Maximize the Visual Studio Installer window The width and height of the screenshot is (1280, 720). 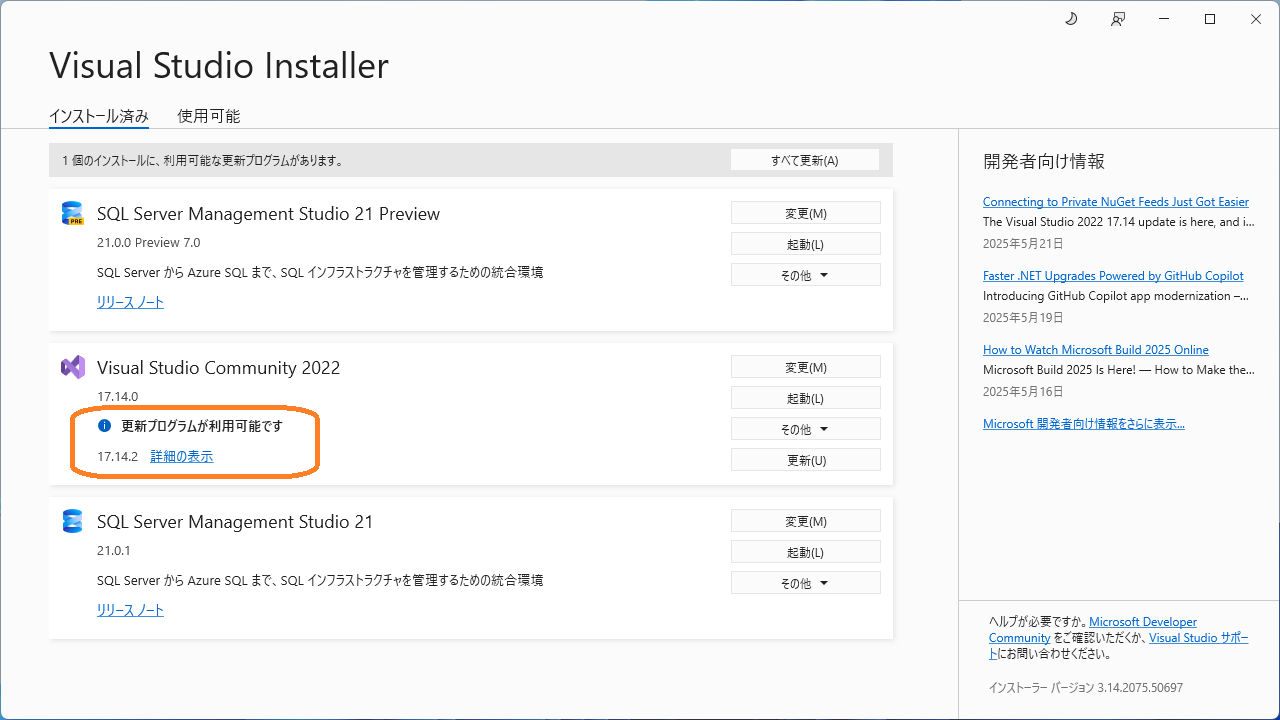pos(1210,19)
